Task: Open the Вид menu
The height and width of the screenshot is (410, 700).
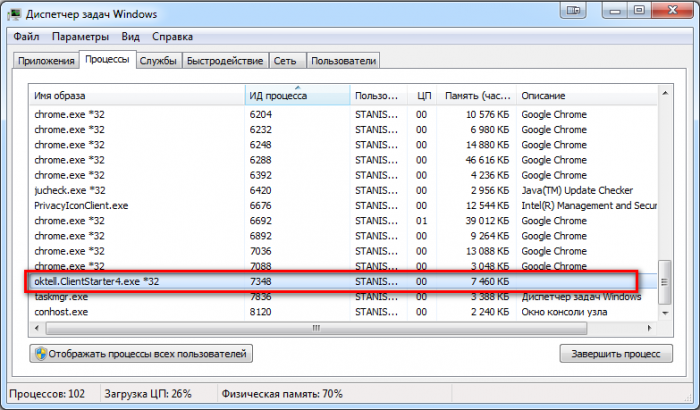Action: coord(130,36)
